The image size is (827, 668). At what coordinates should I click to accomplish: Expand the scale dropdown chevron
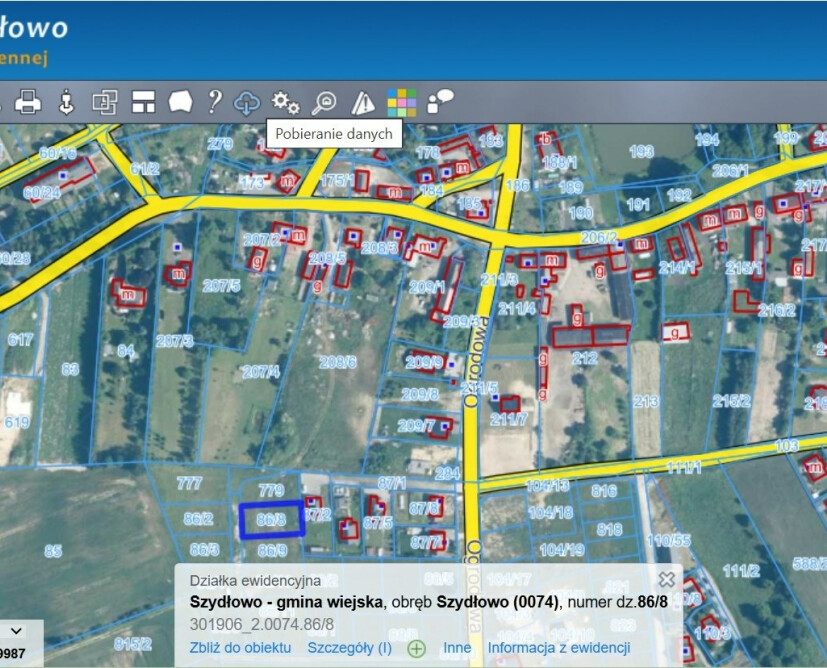tap(16, 631)
